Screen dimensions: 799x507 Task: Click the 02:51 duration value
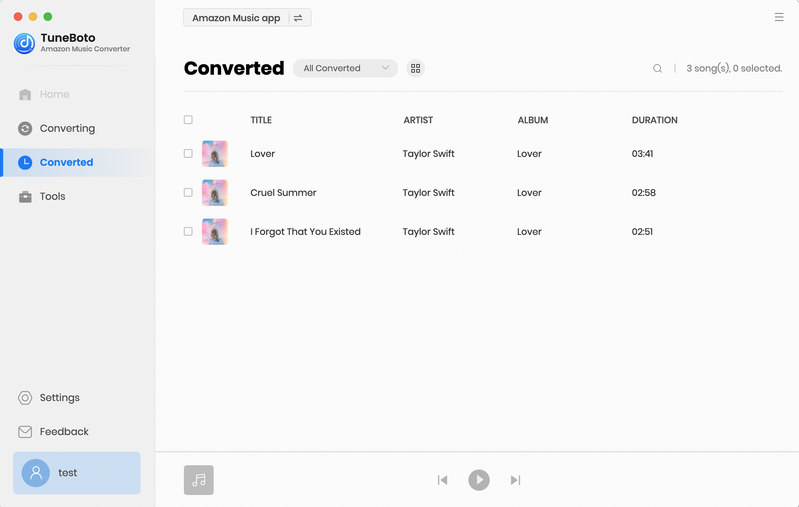(642, 232)
